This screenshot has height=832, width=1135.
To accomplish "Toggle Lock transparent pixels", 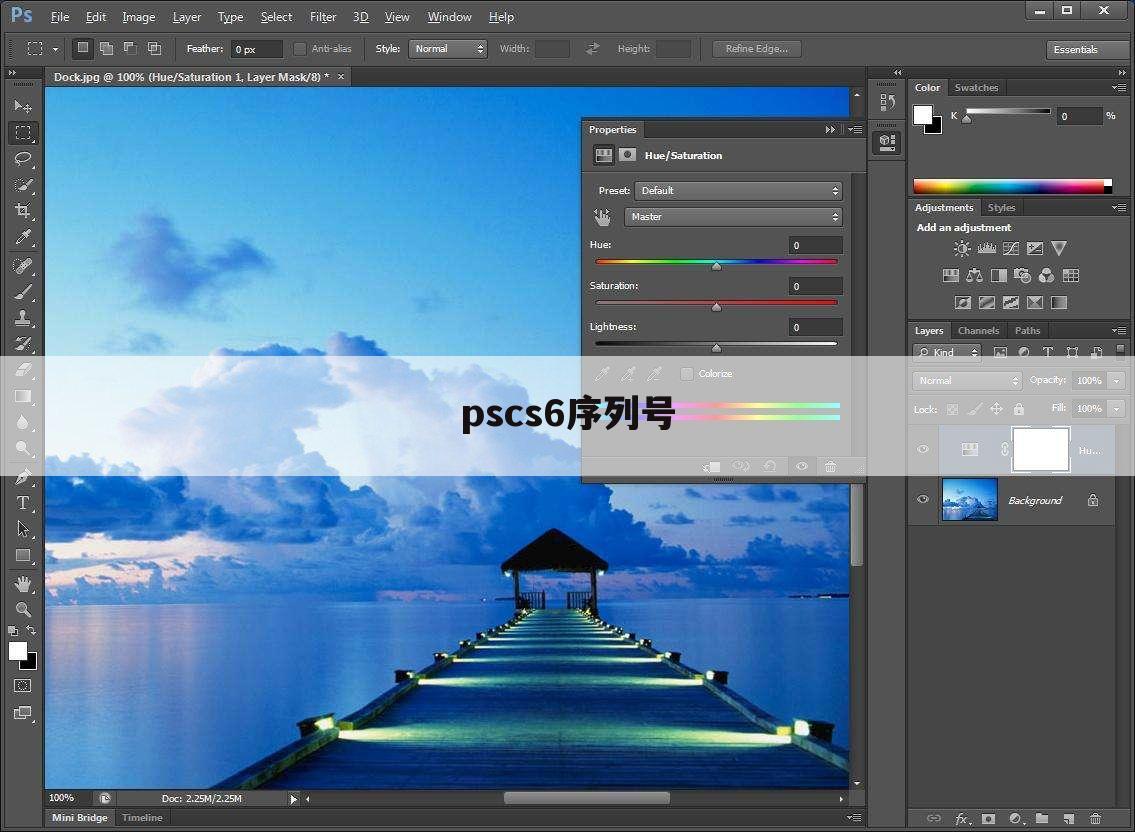I will [952, 409].
